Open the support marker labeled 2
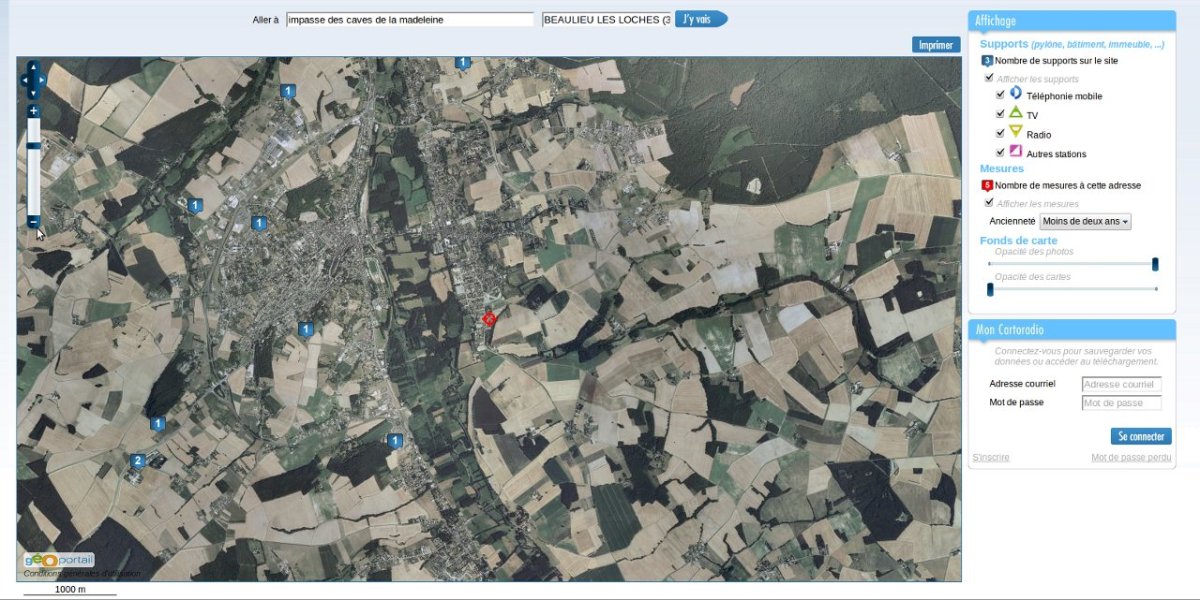 tap(138, 461)
